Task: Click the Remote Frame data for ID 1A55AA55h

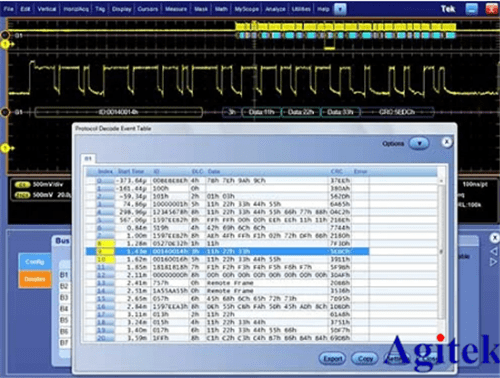Action: pyautogui.click(x=230, y=291)
